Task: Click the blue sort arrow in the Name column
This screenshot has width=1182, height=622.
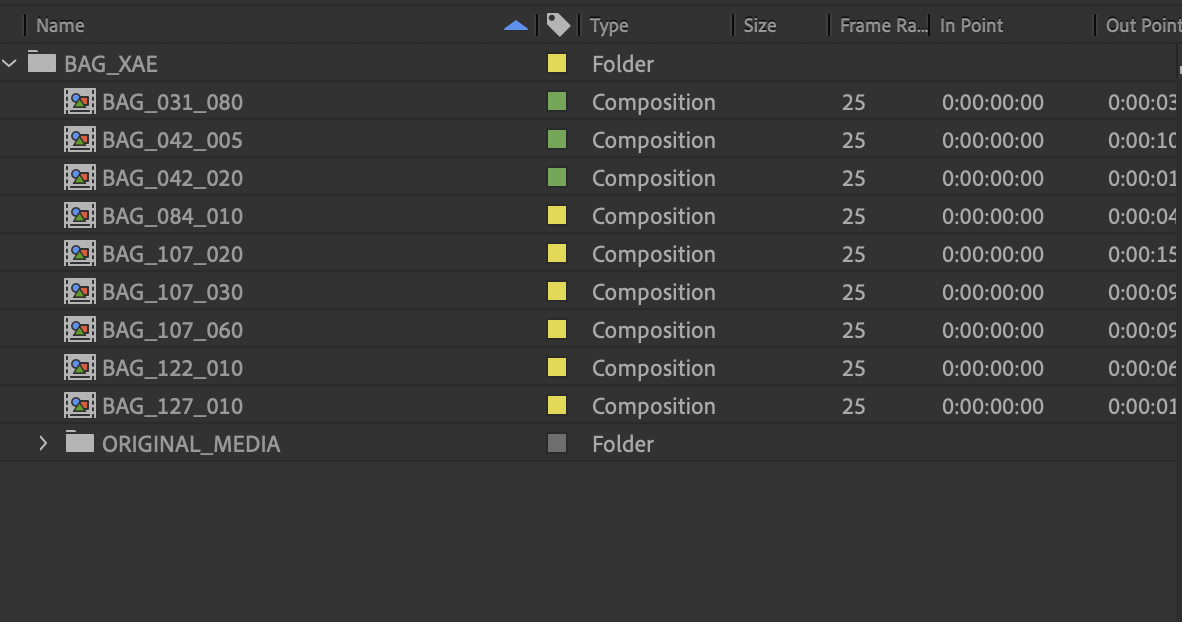Action: pos(516,26)
